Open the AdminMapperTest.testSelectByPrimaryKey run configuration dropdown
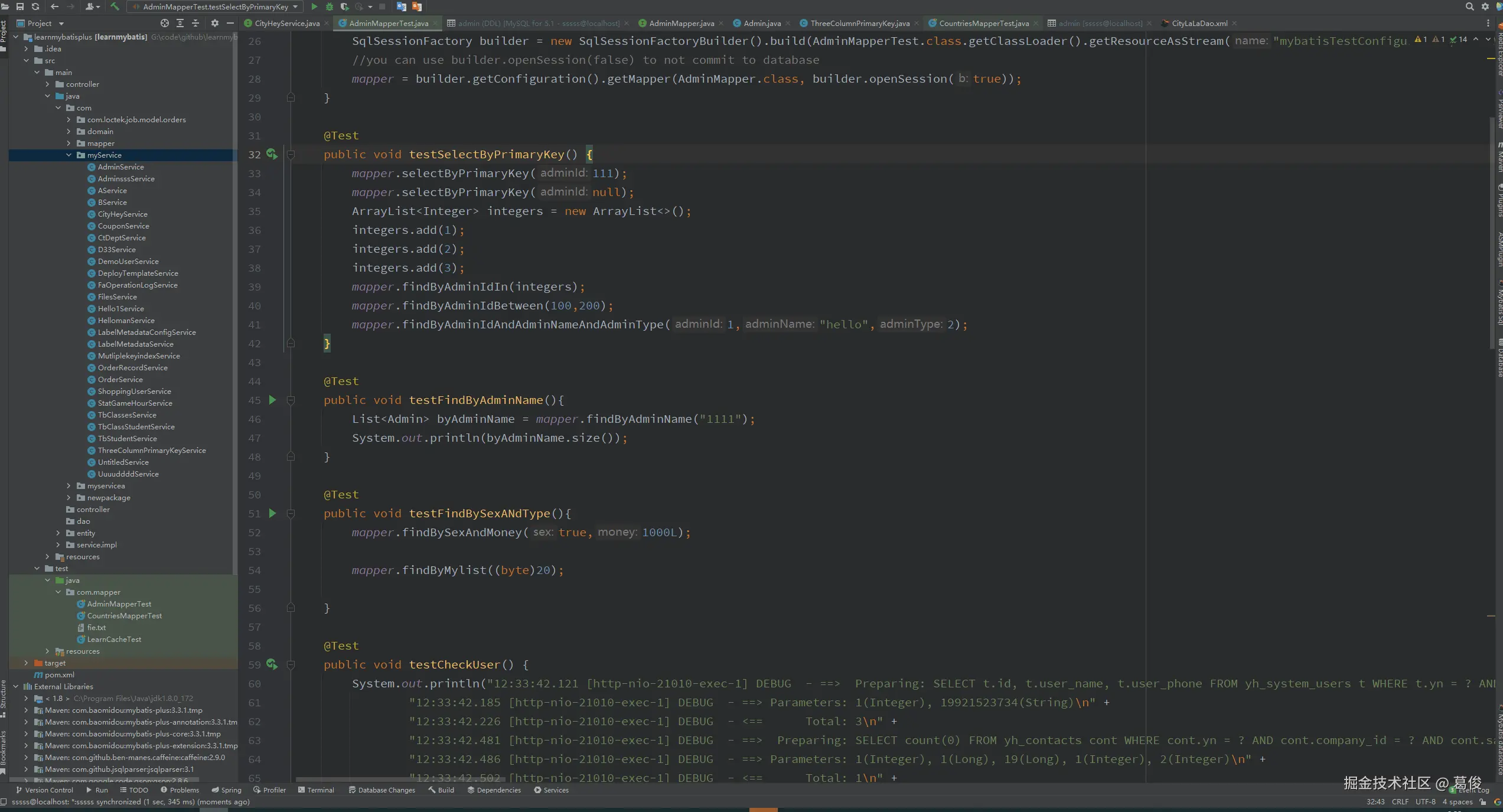 pos(295,6)
